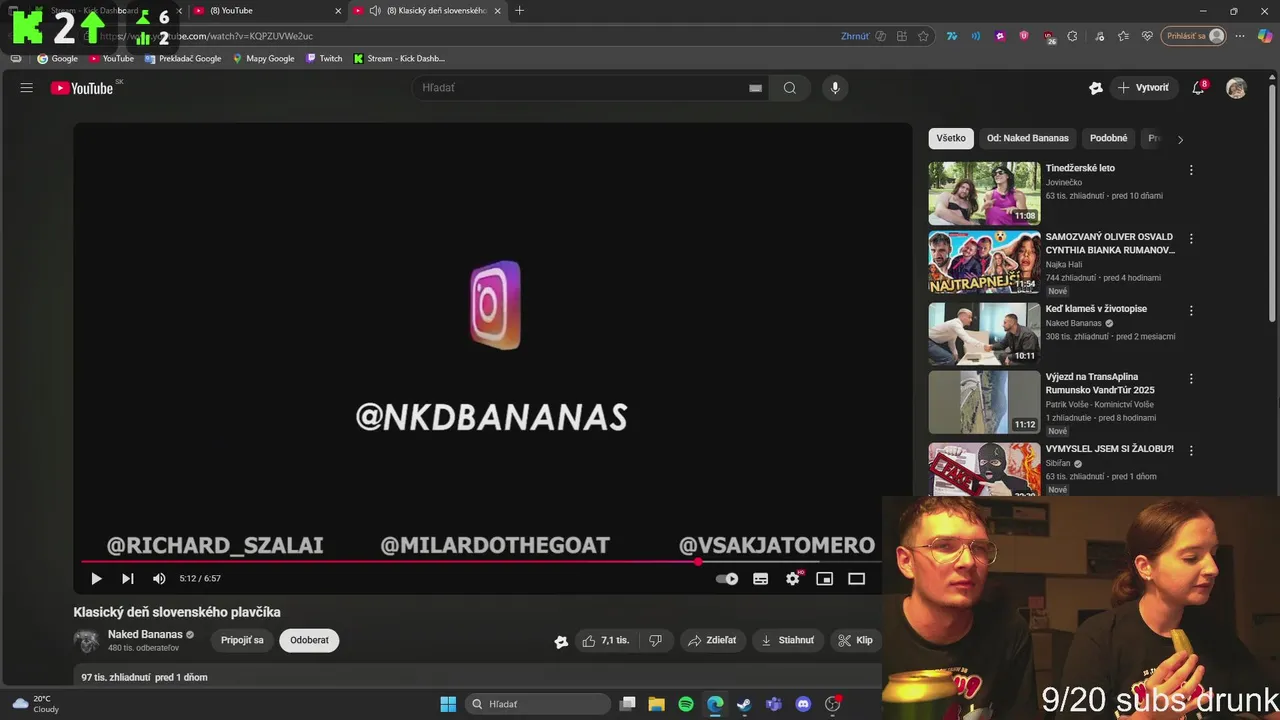
Task: Switch to the (8) YouTube browser tab
Action: point(265,11)
